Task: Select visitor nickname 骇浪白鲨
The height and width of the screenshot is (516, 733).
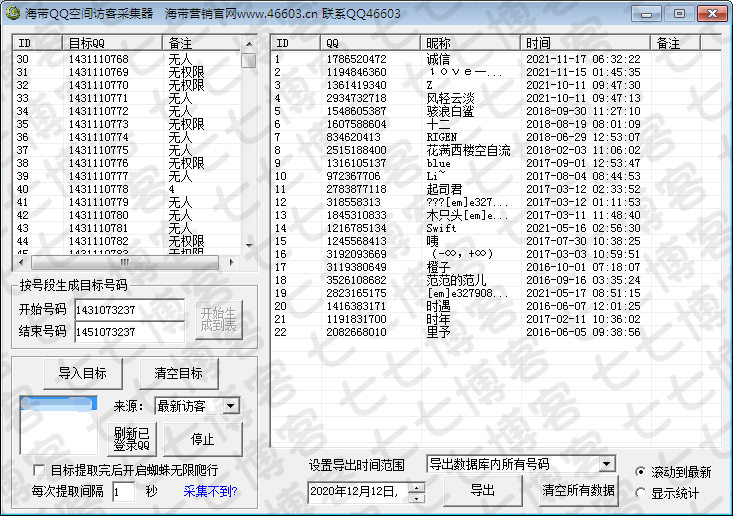Action: click(450, 111)
